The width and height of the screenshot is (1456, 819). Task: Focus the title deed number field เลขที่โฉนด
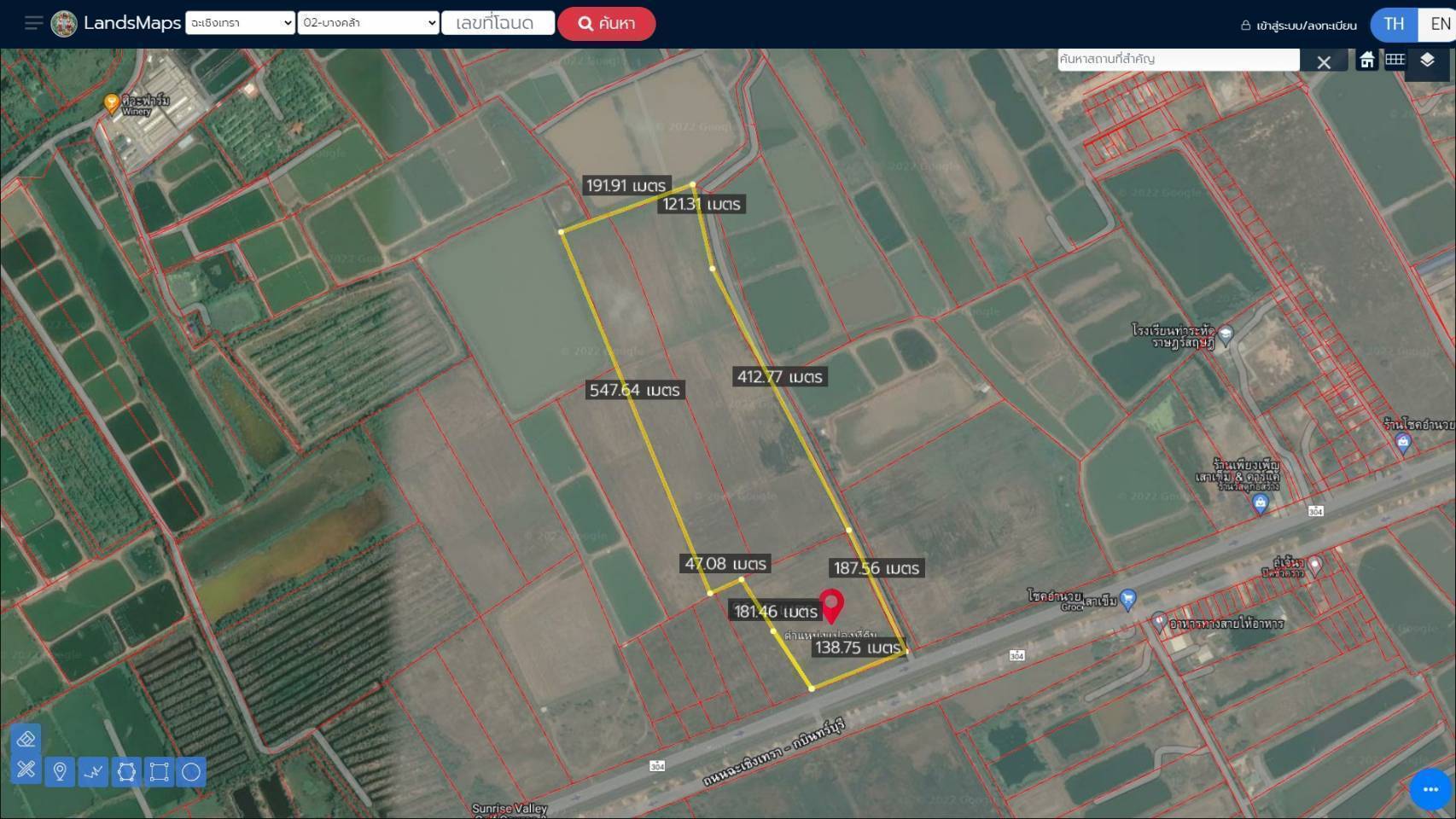tap(498, 23)
